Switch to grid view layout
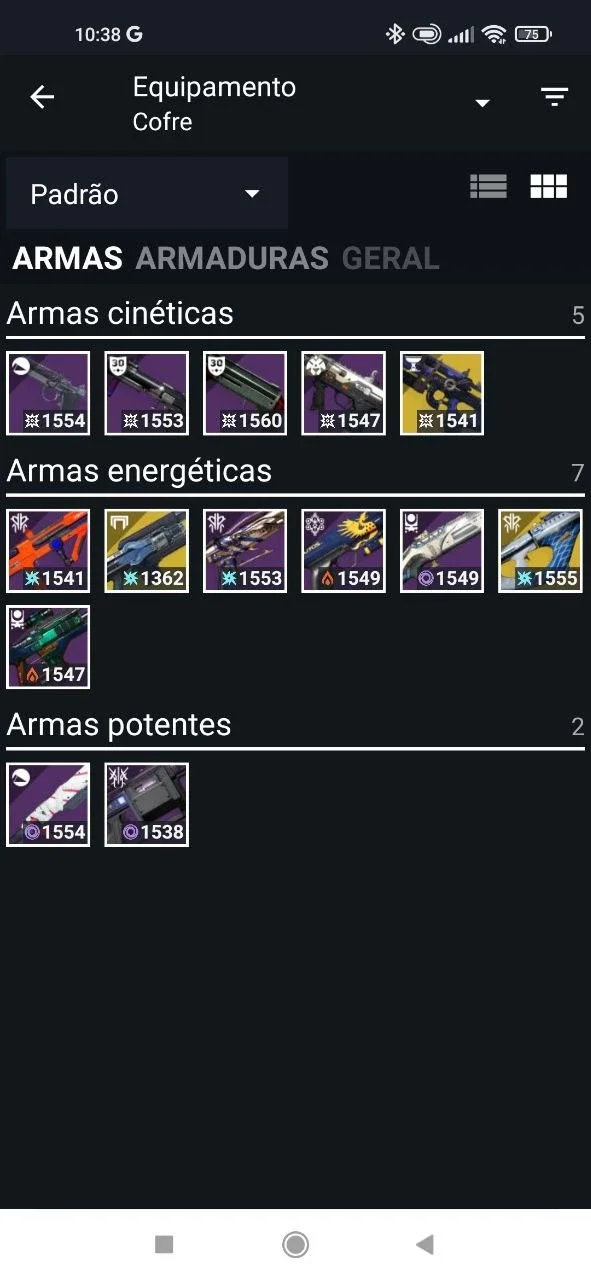This screenshot has height=1280, width=591. click(x=548, y=186)
